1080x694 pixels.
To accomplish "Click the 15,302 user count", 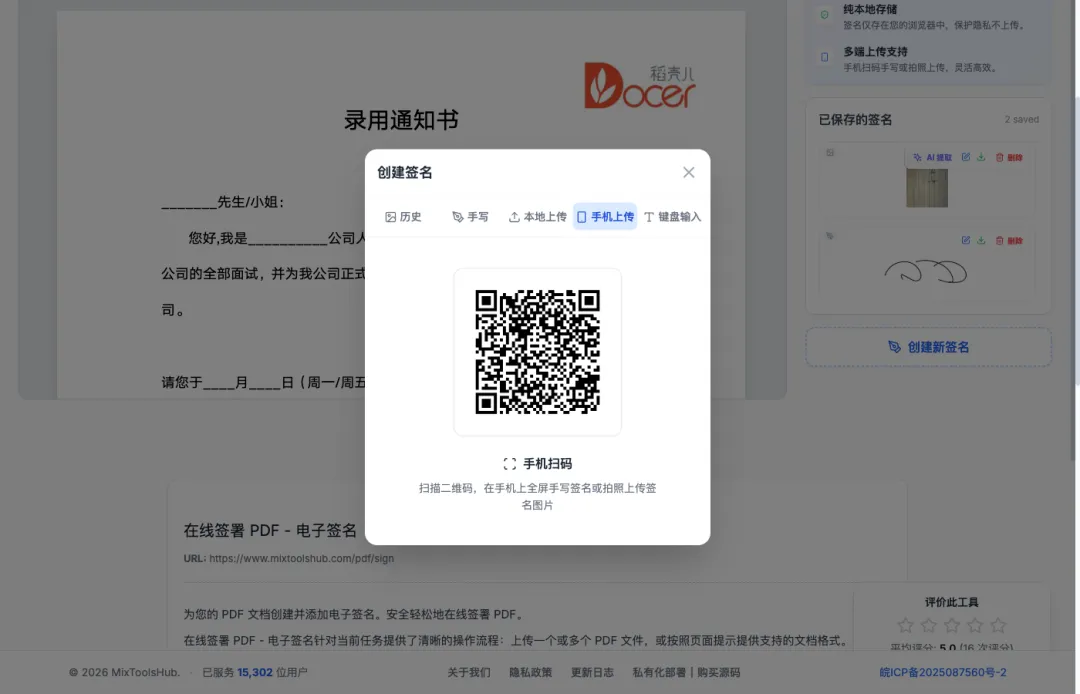I will point(255,672).
